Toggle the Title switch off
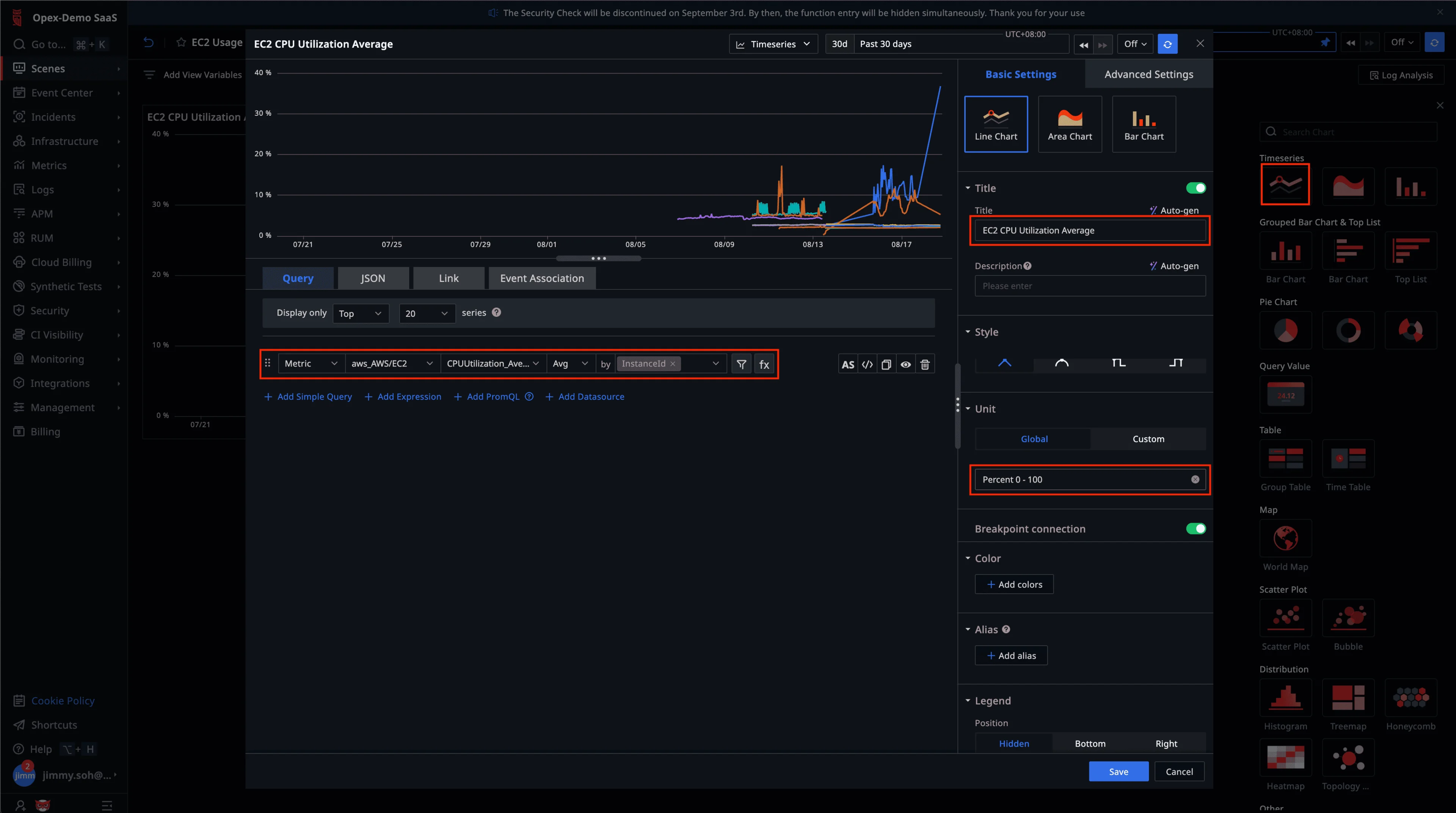 pos(1196,188)
